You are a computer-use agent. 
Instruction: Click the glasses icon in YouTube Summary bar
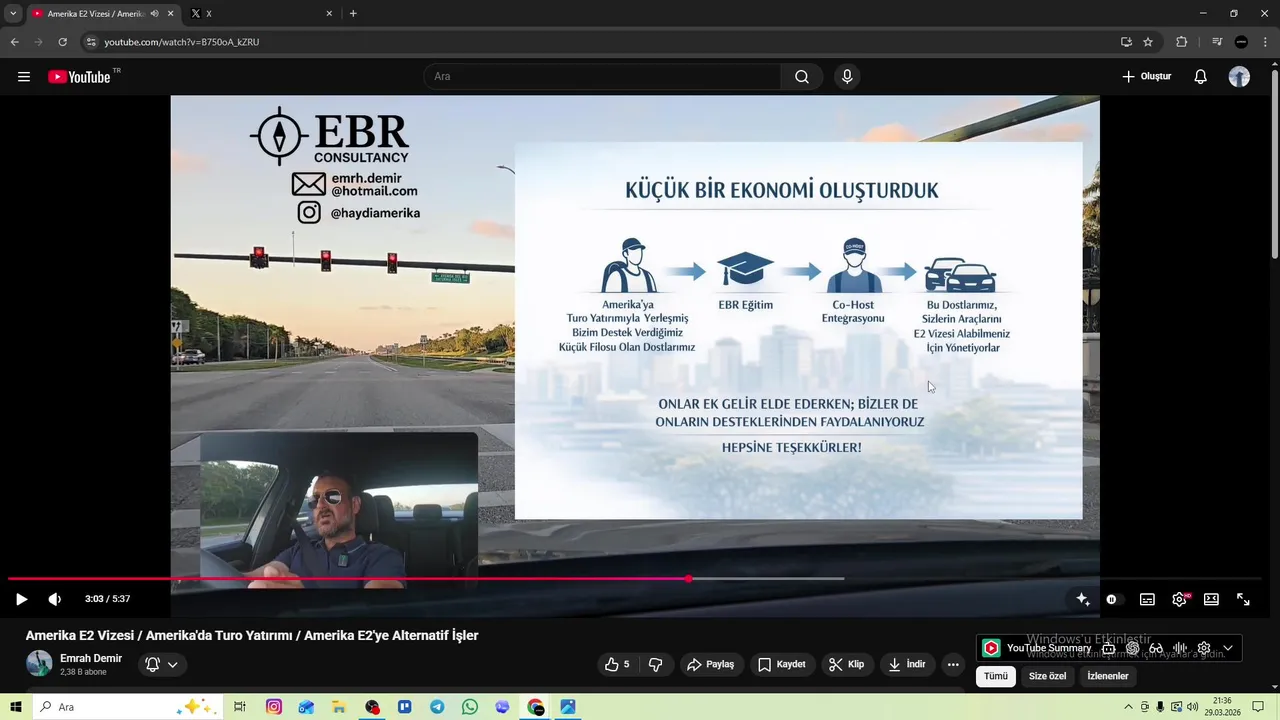click(1156, 648)
